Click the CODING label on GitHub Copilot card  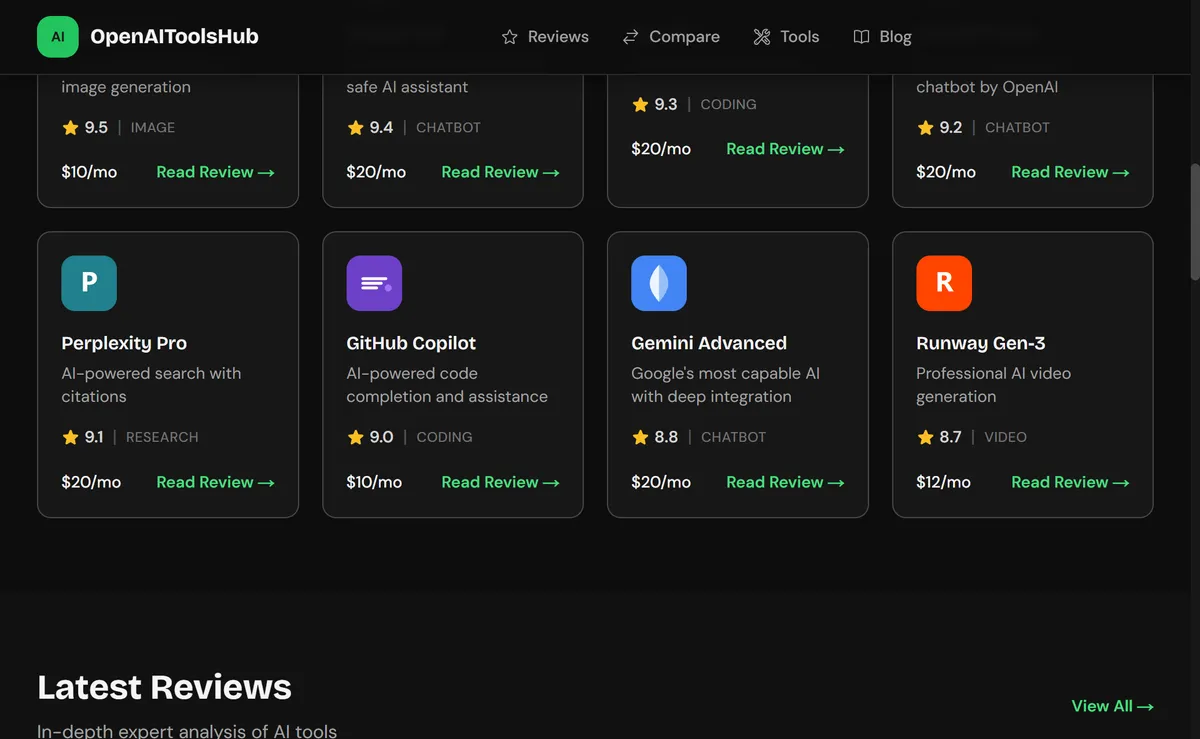point(444,437)
